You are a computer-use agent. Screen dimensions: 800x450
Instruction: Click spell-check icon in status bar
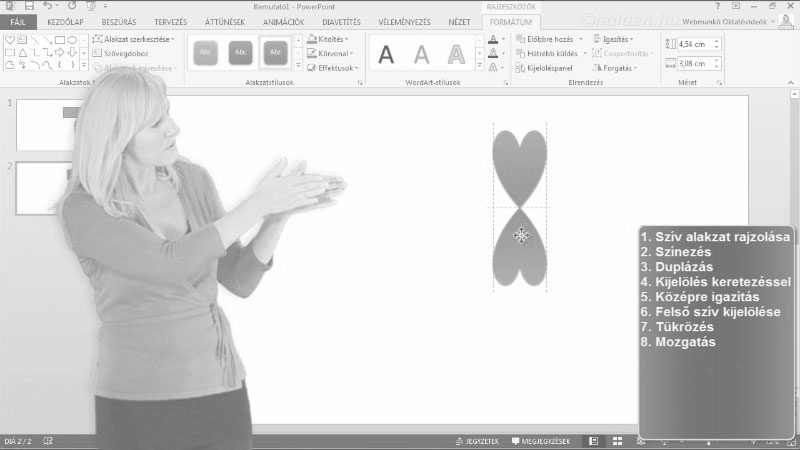click(x=48, y=441)
